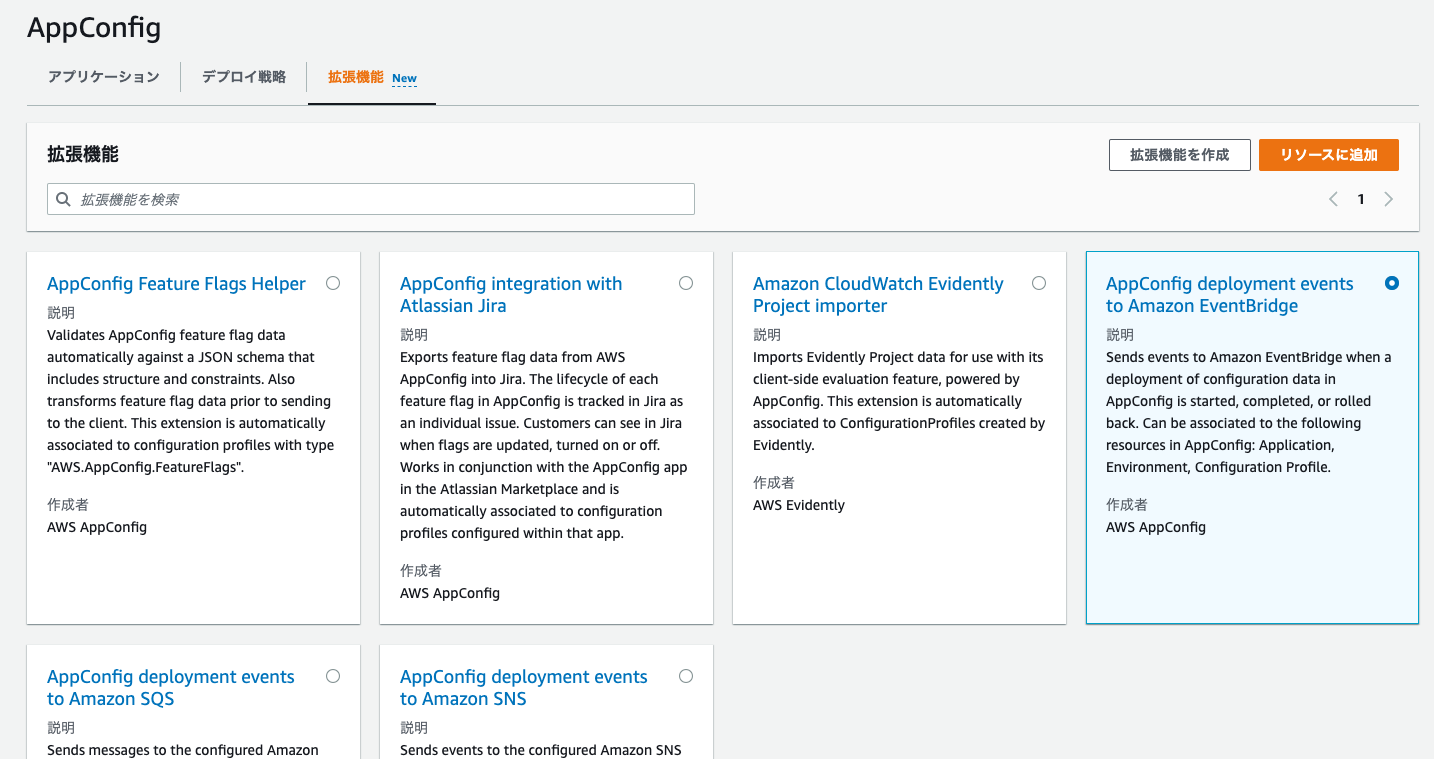The image size is (1434, 759).
Task: Go to next page arrow
Action: (x=1388, y=199)
